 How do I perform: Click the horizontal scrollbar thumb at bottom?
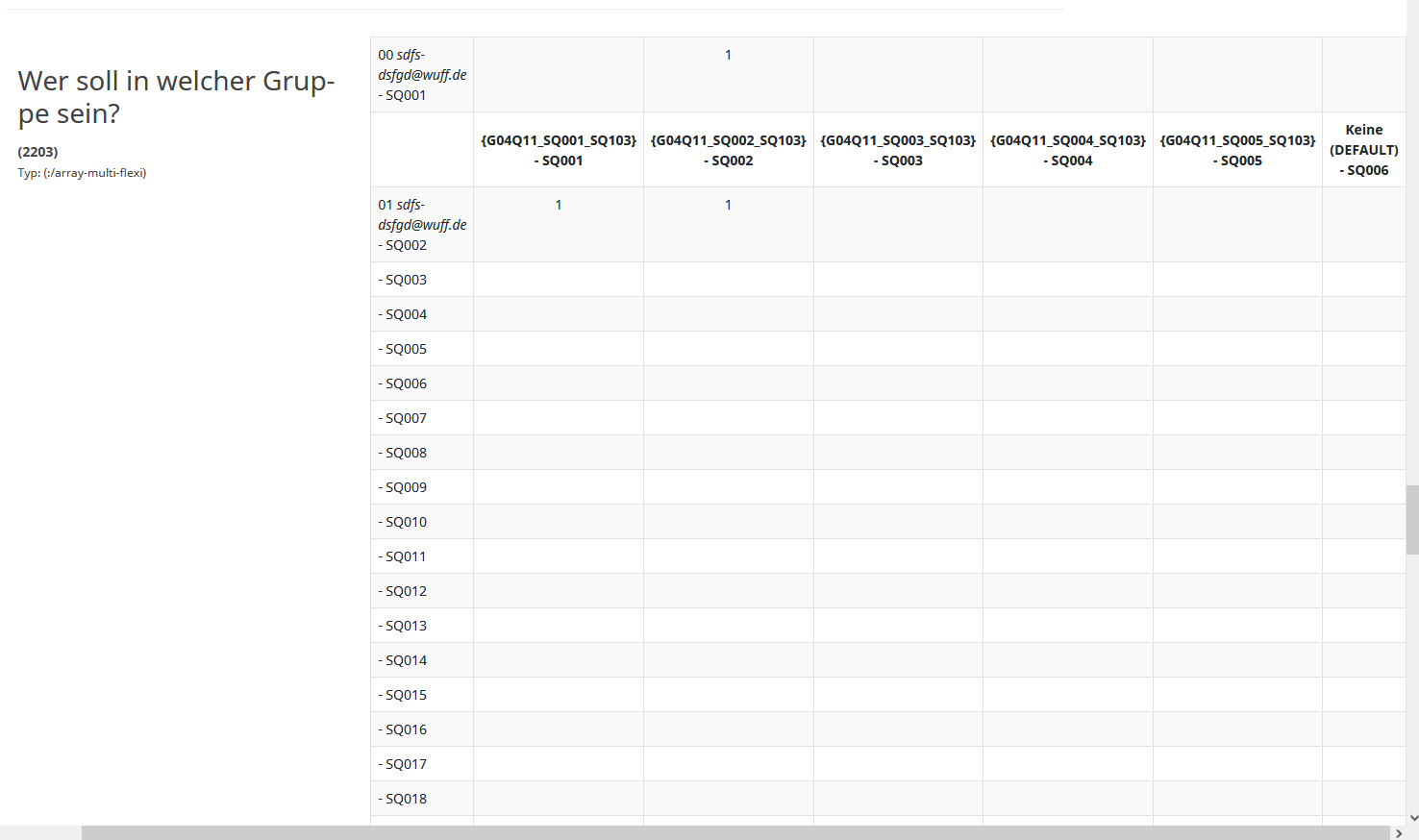pos(735,832)
